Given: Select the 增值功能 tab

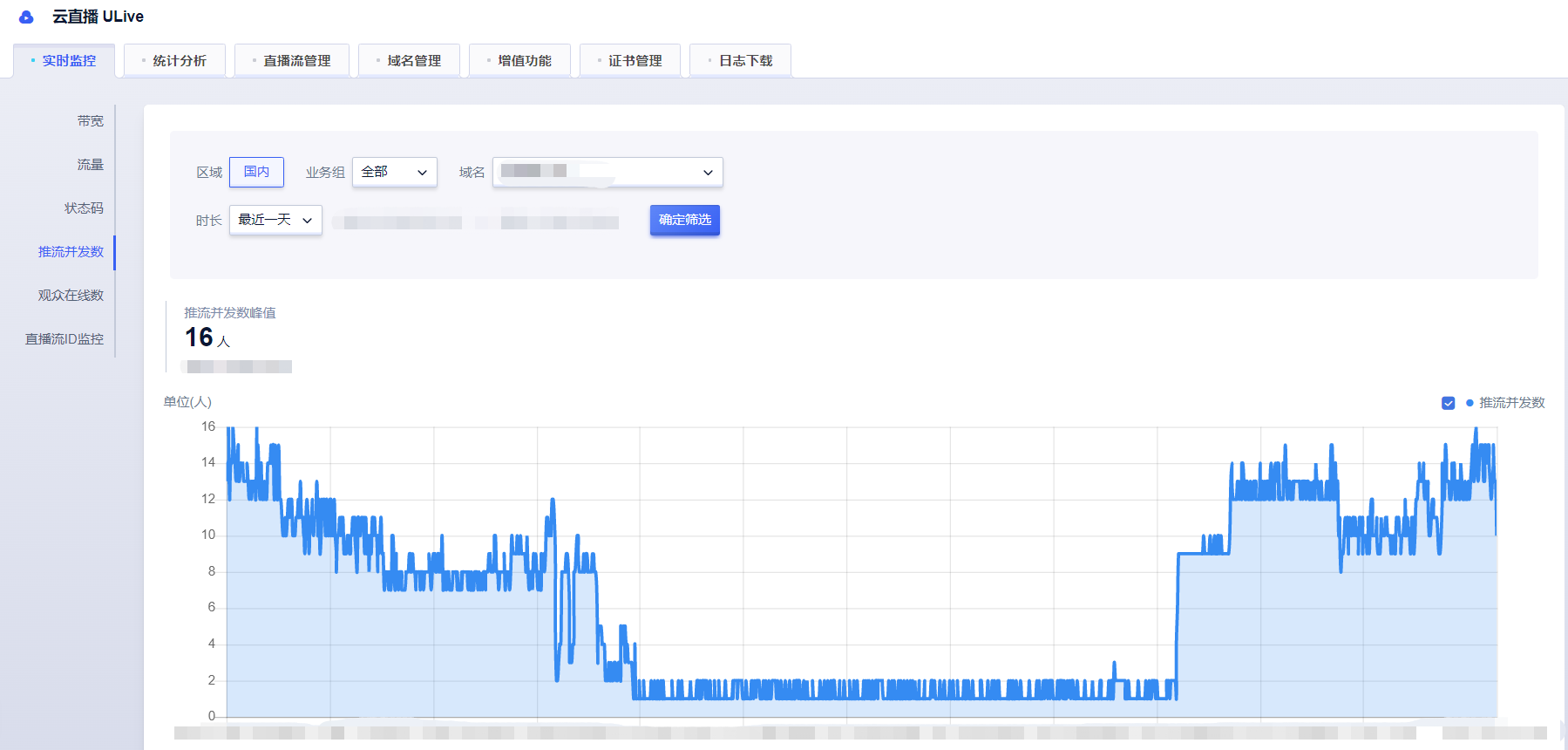Looking at the screenshot, I should (x=519, y=61).
